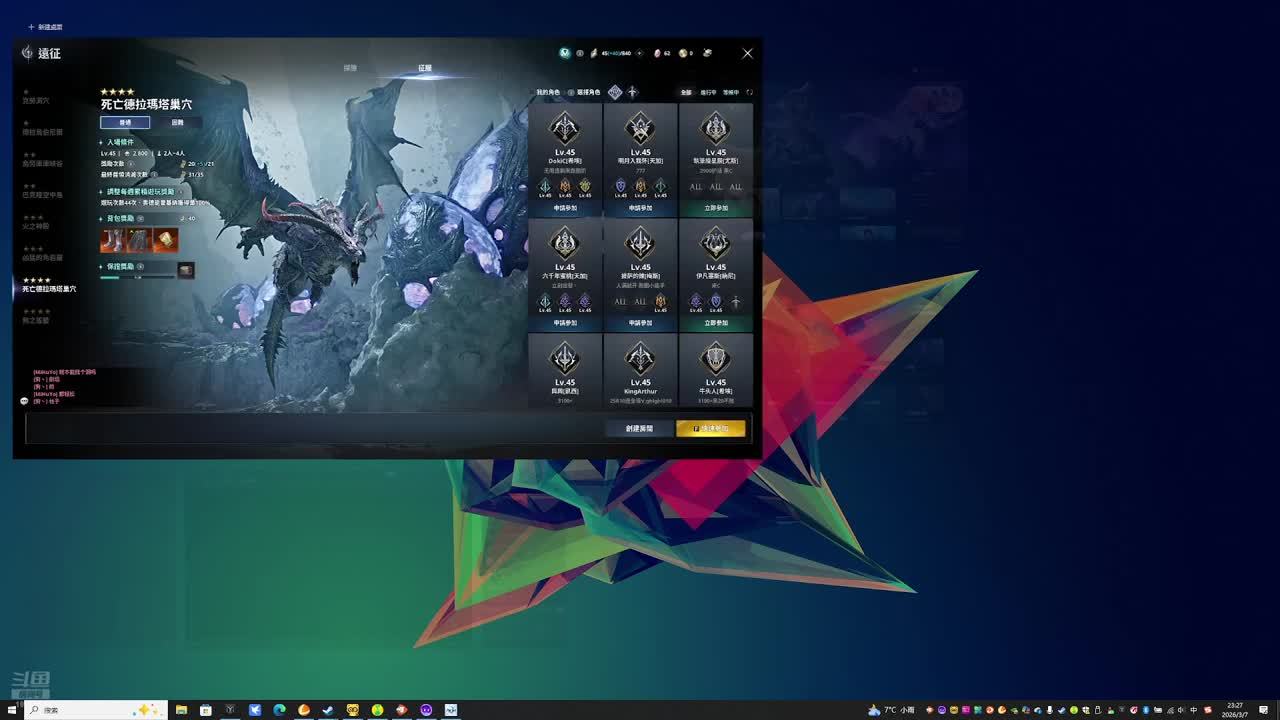Viewport: 1280px width, 720px height.
Task: Click the info icon beside 背包獎勵
Action: click(x=140, y=218)
